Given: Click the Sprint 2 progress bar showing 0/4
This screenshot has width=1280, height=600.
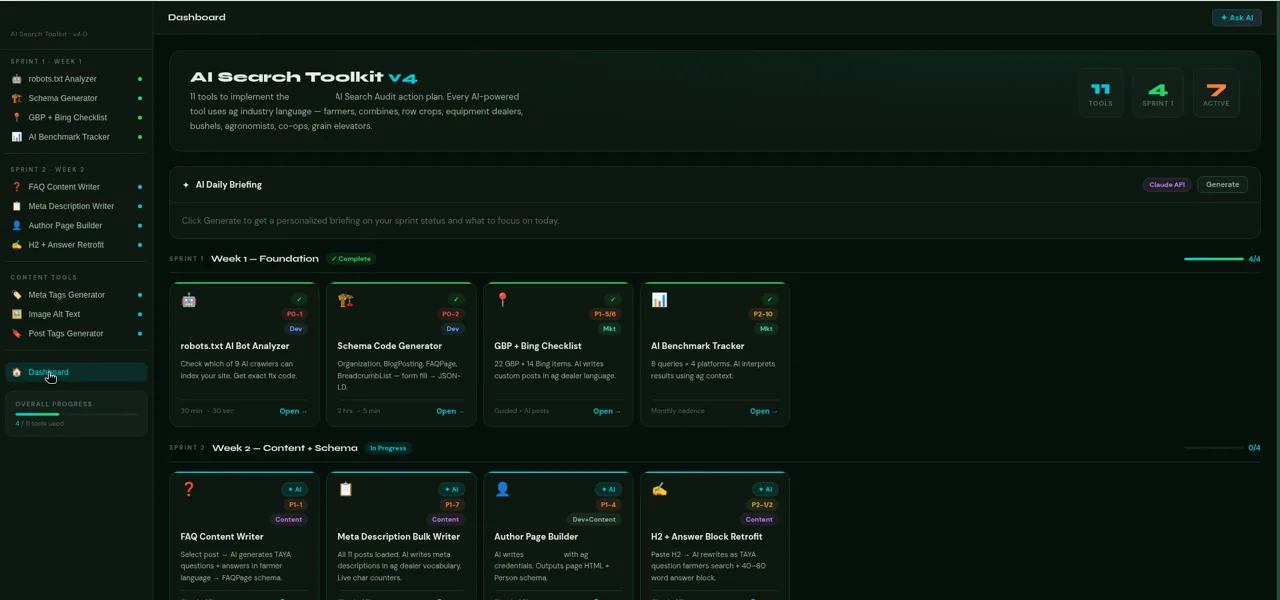Looking at the screenshot, I should (1214, 448).
